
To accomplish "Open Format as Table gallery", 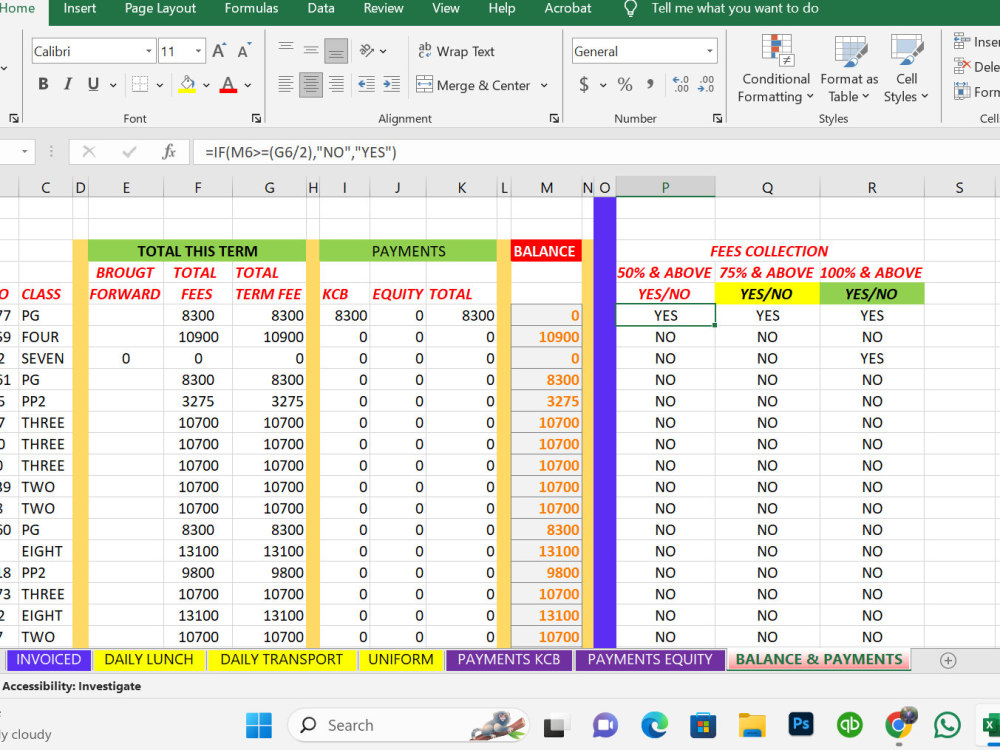I will [x=849, y=68].
